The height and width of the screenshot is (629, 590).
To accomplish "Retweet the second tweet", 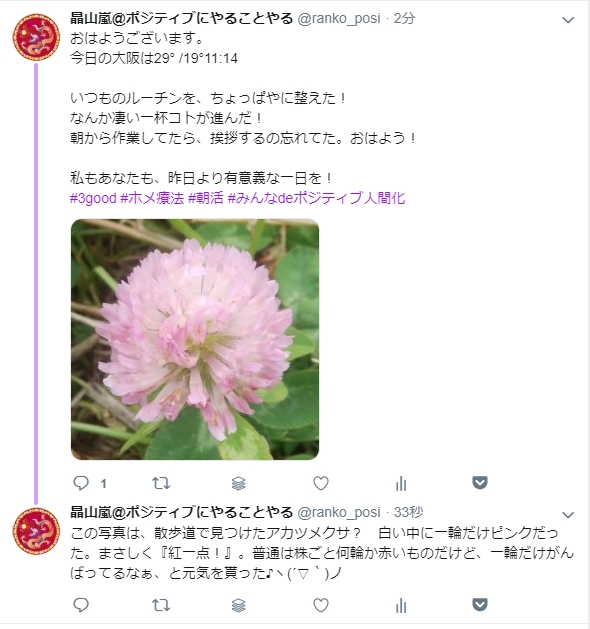I will (161, 605).
